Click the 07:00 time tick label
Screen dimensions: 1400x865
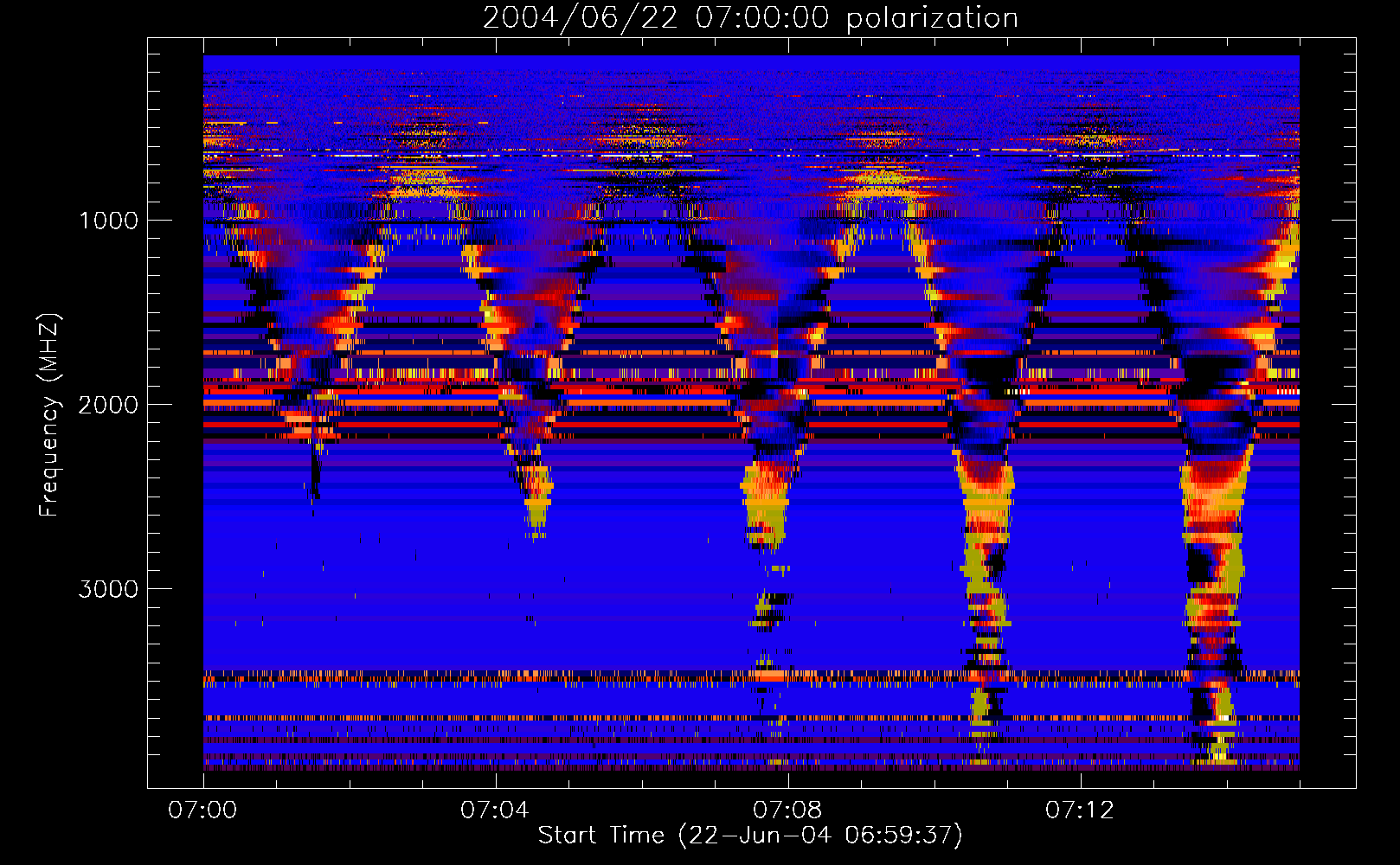[x=202, y=811]
